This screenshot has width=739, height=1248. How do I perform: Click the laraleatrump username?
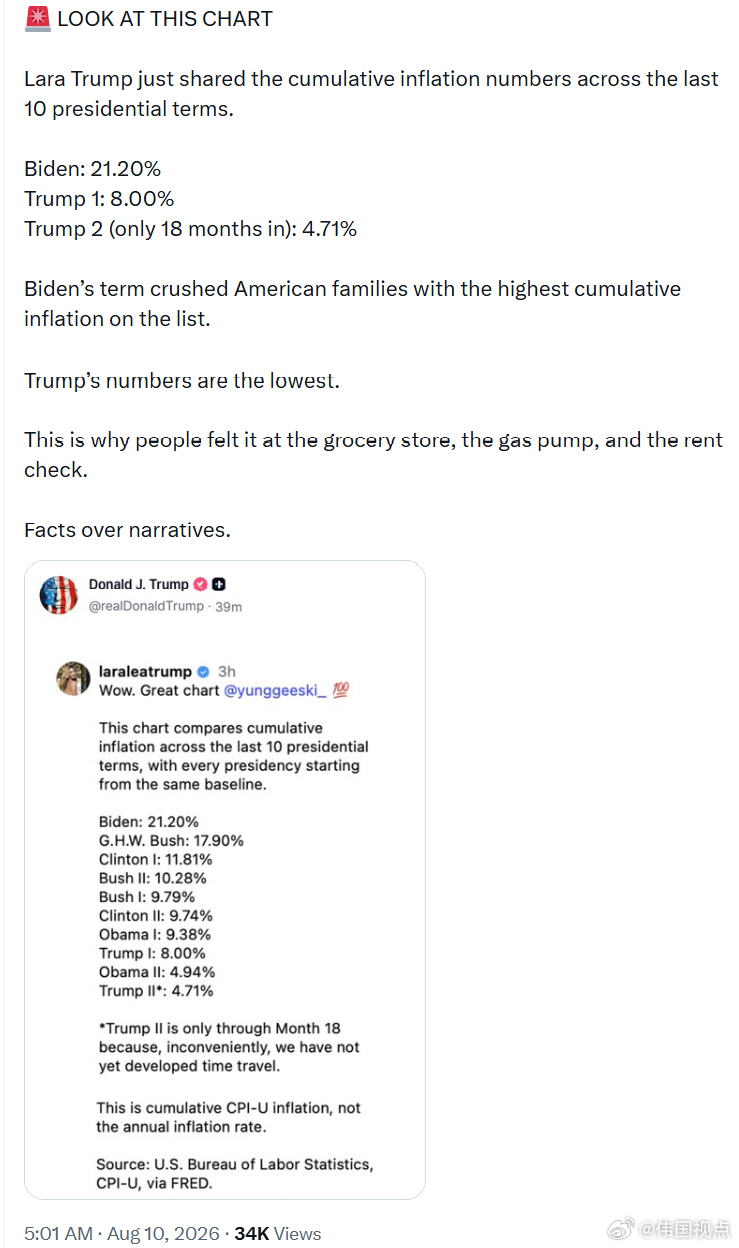tap(145, 672)
